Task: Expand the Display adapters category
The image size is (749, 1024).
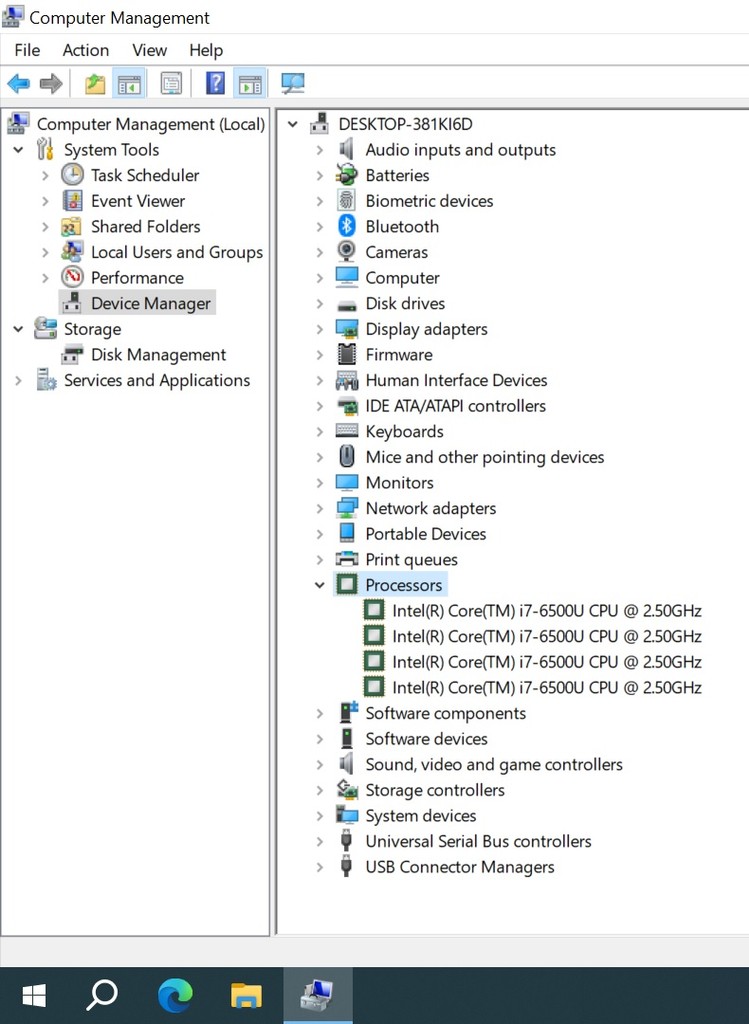Action: [319, 329]
